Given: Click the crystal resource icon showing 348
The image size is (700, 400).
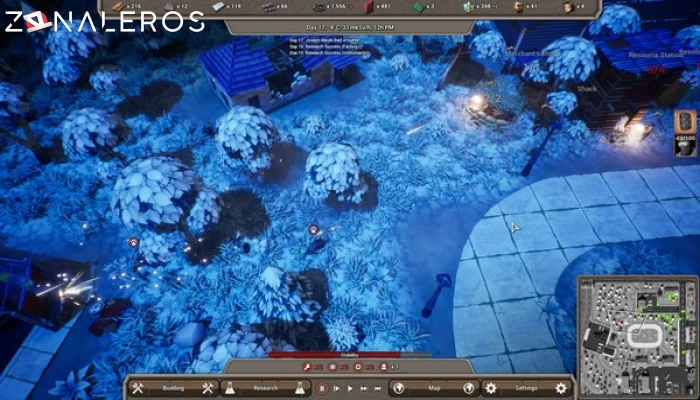Looking at the screenshot, I should (x=468, y=7).
